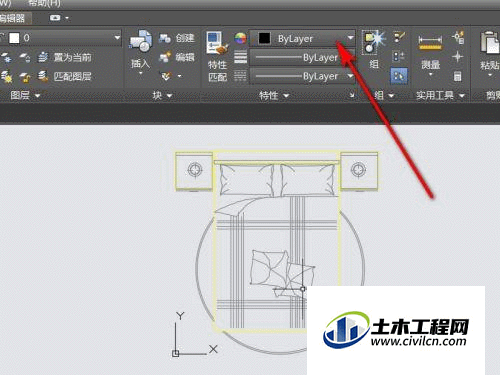Expand the 组 panel
The height and width of the screenshot is (375, 500).
click(x=384, y=96)
